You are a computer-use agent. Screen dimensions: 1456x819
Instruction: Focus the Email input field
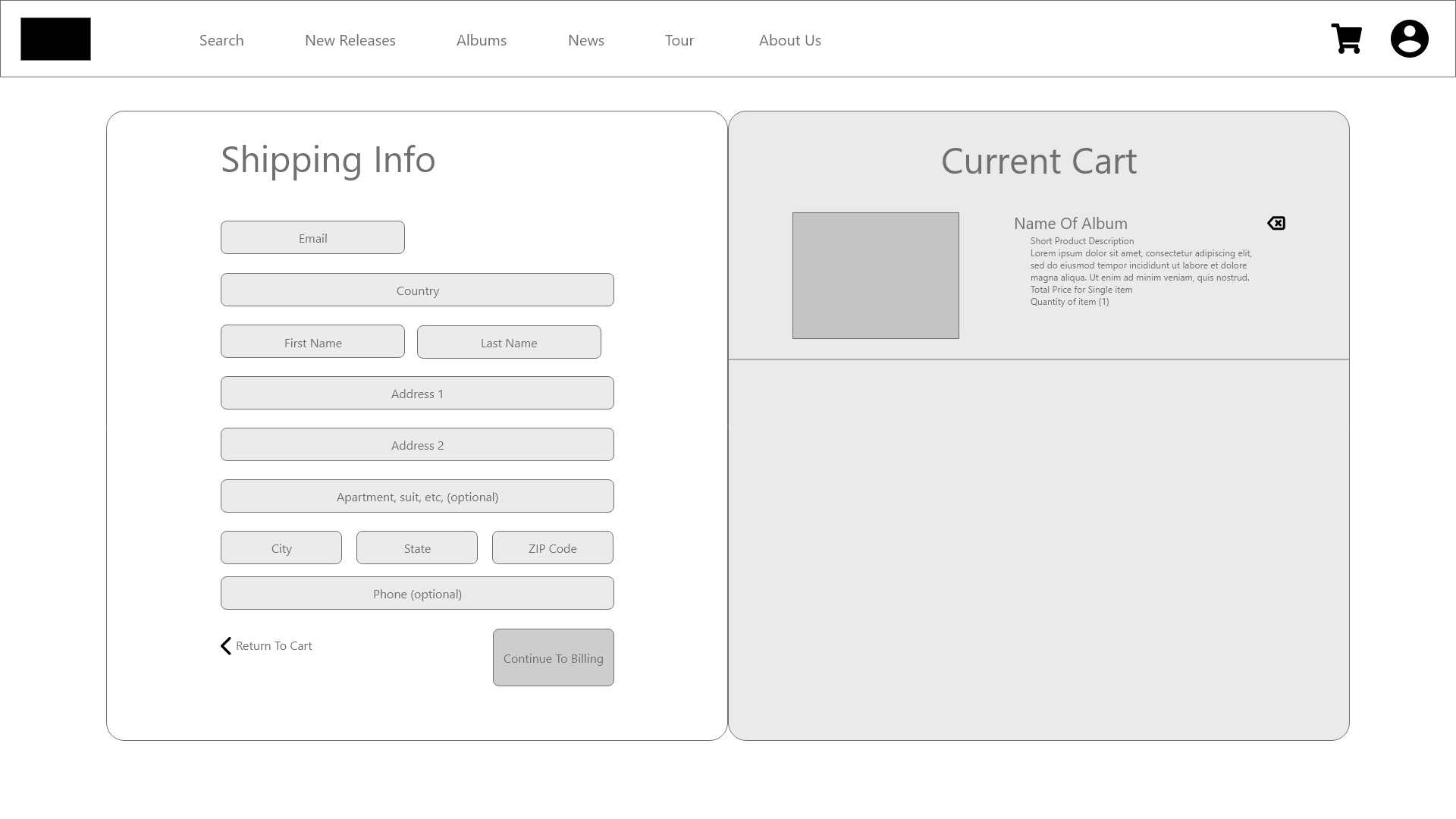click(x=312, y=238)
